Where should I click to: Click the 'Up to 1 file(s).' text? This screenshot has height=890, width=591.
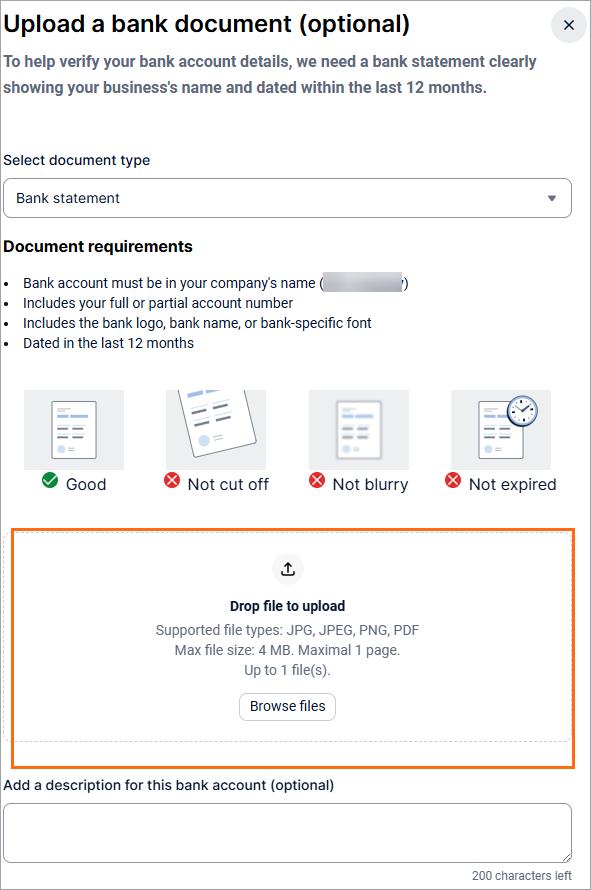[287, 670]
